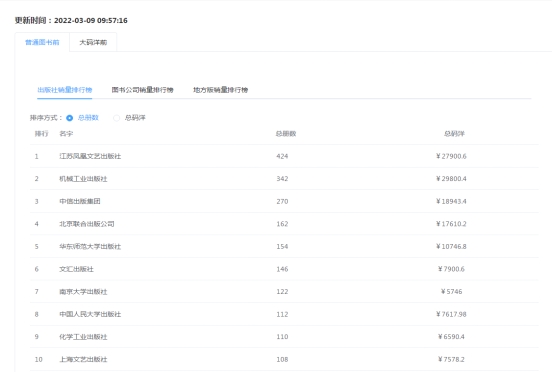Viewport: 552px width, 372px height.
Task: Open the 大码洋 tab
Action: tap(93, 42)
